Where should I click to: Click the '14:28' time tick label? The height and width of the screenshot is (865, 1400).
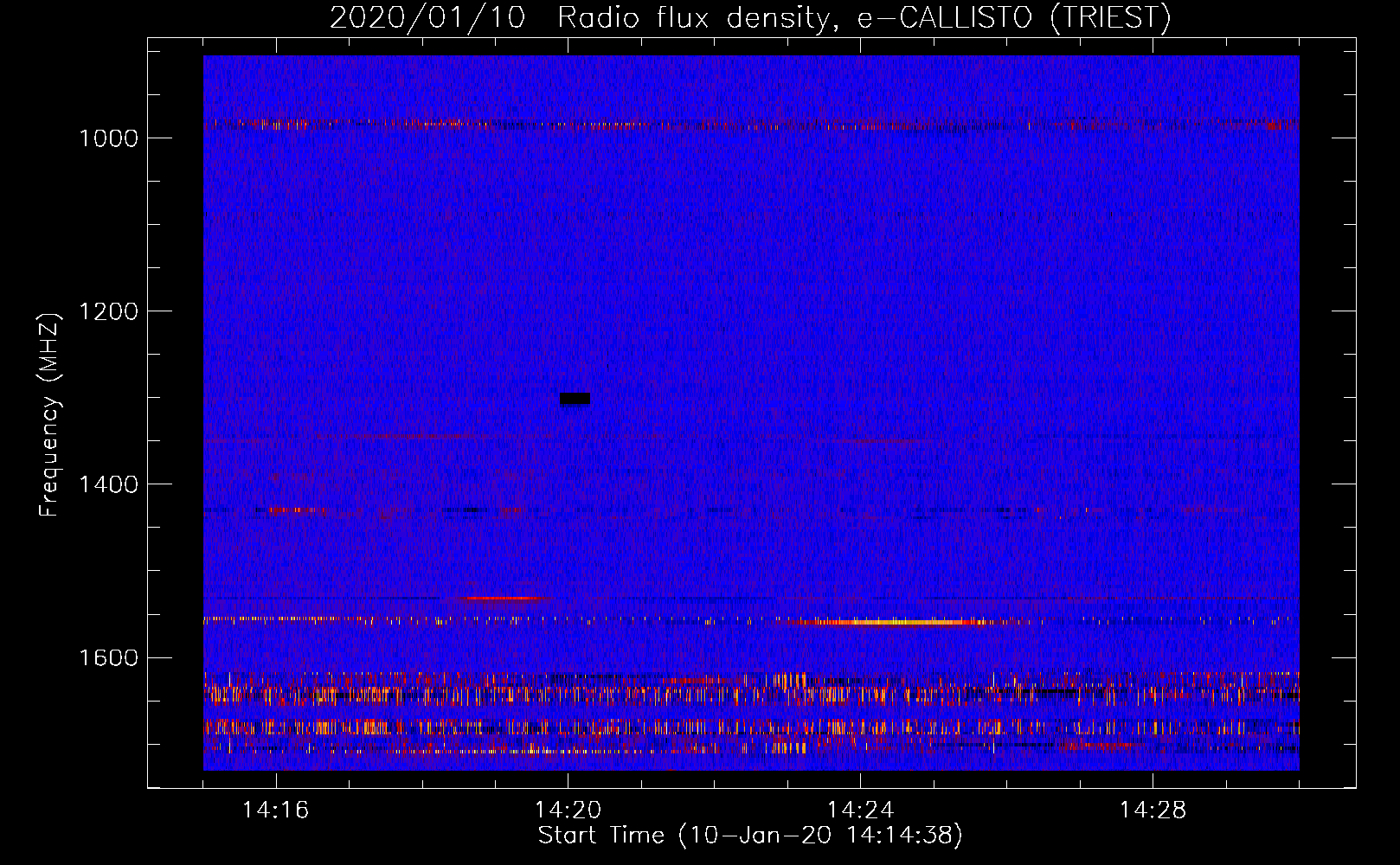point(1153,811)
